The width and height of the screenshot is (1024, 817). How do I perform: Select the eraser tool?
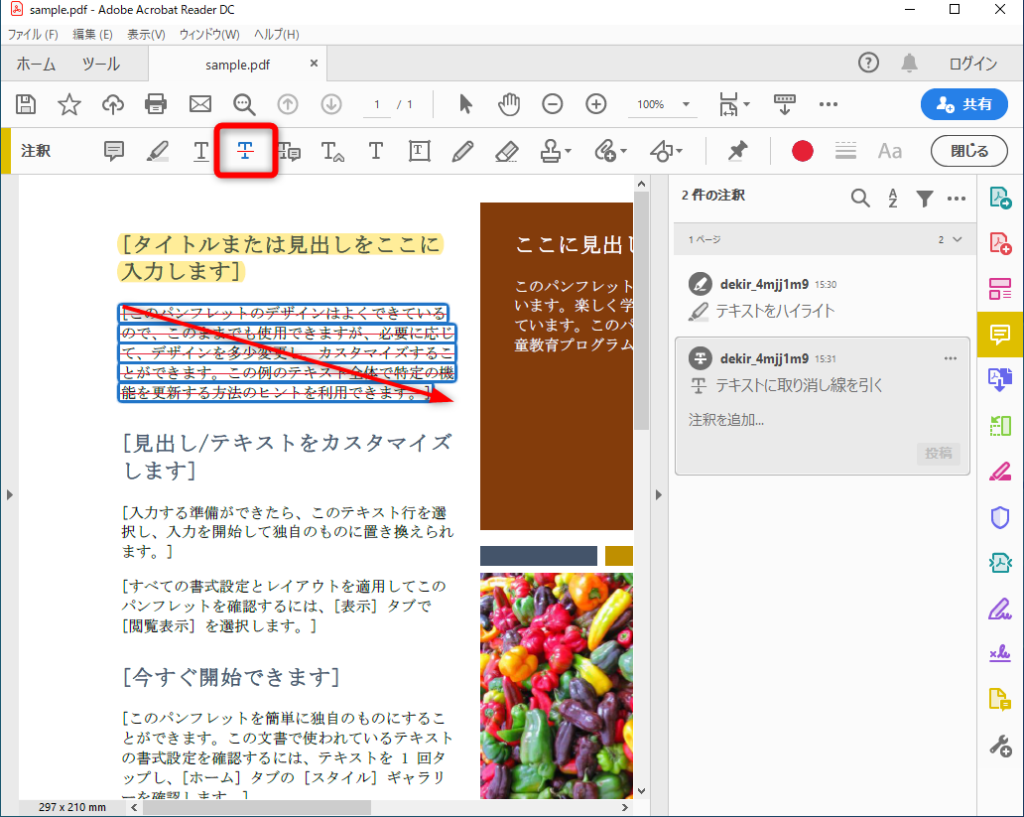point(506,151)
